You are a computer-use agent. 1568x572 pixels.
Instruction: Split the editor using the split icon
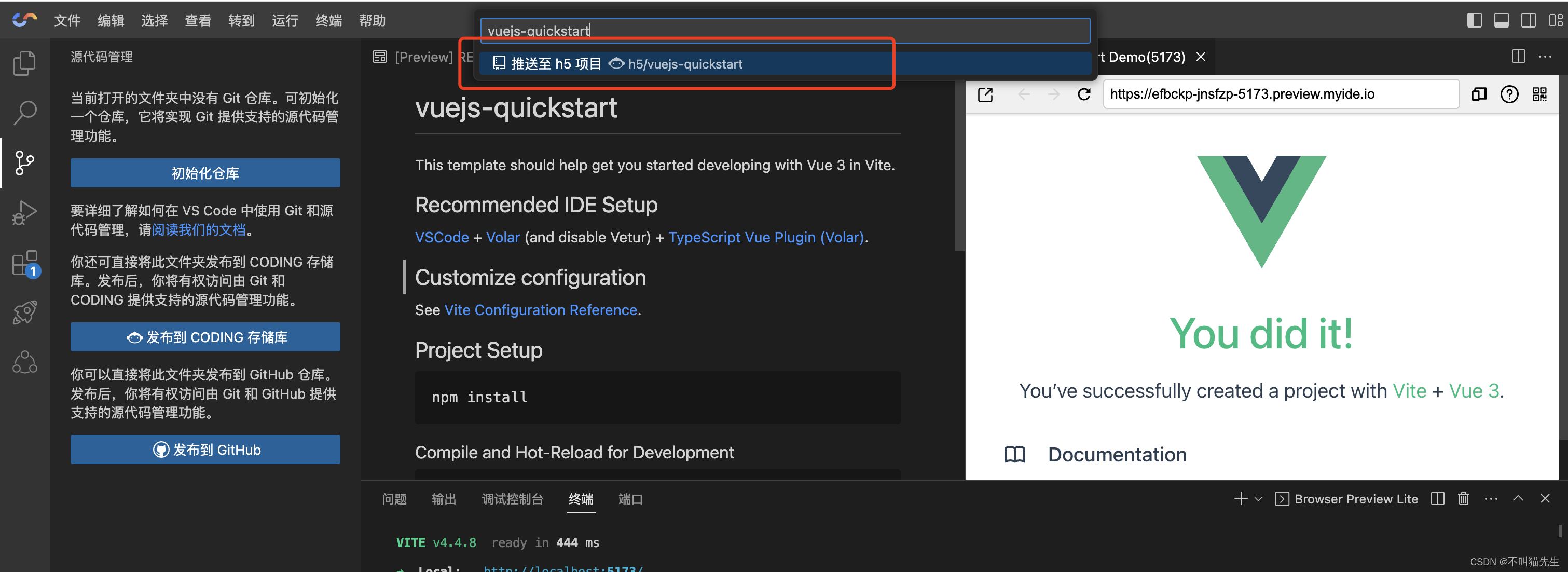point(1518,57)
